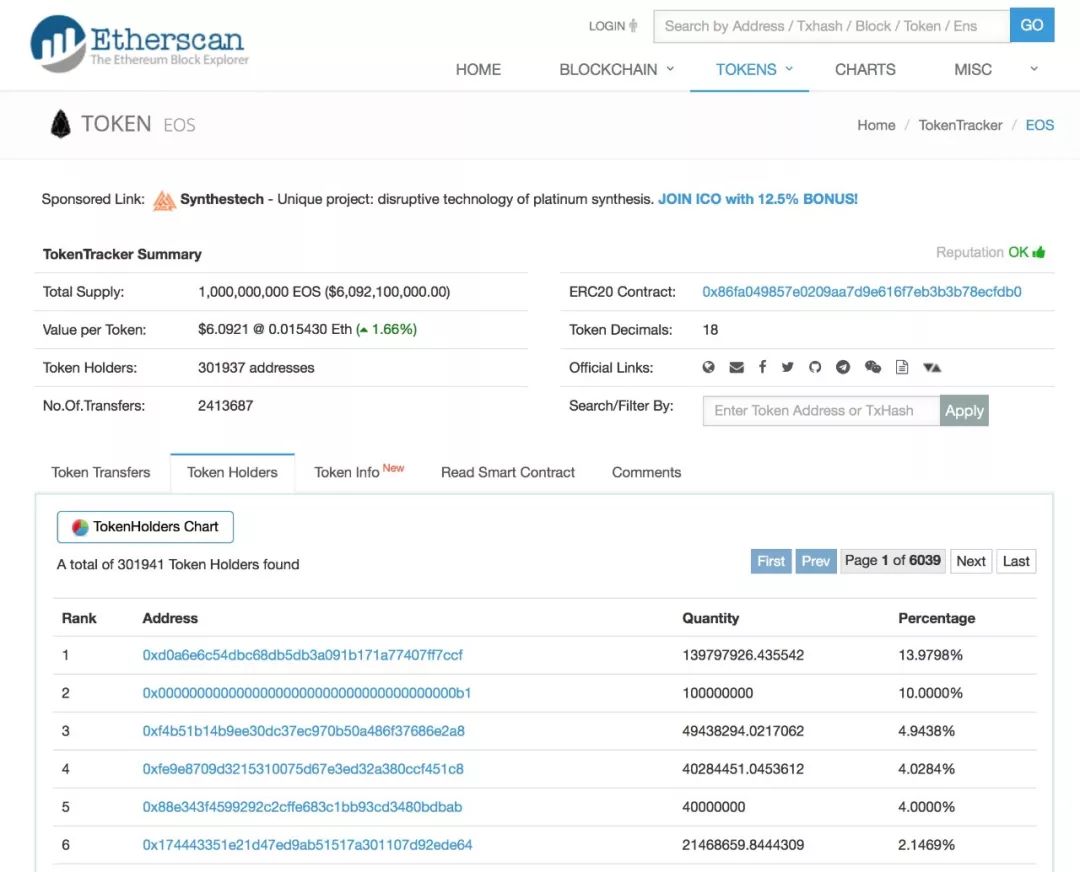1080x872 pixels.
Task: Click the Token Decimals value 18
Action: coord(710,330)
